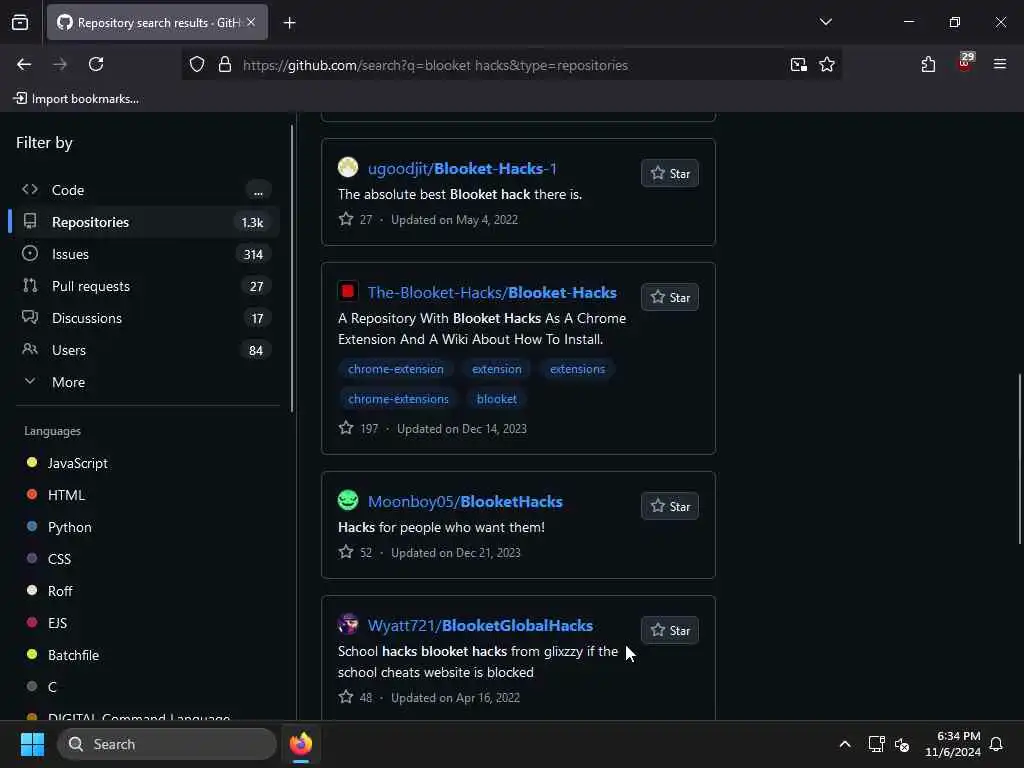Viewport: 1024px width, 768px height.
Task: Filter results by Pull requests
Action: pos(145,286)
